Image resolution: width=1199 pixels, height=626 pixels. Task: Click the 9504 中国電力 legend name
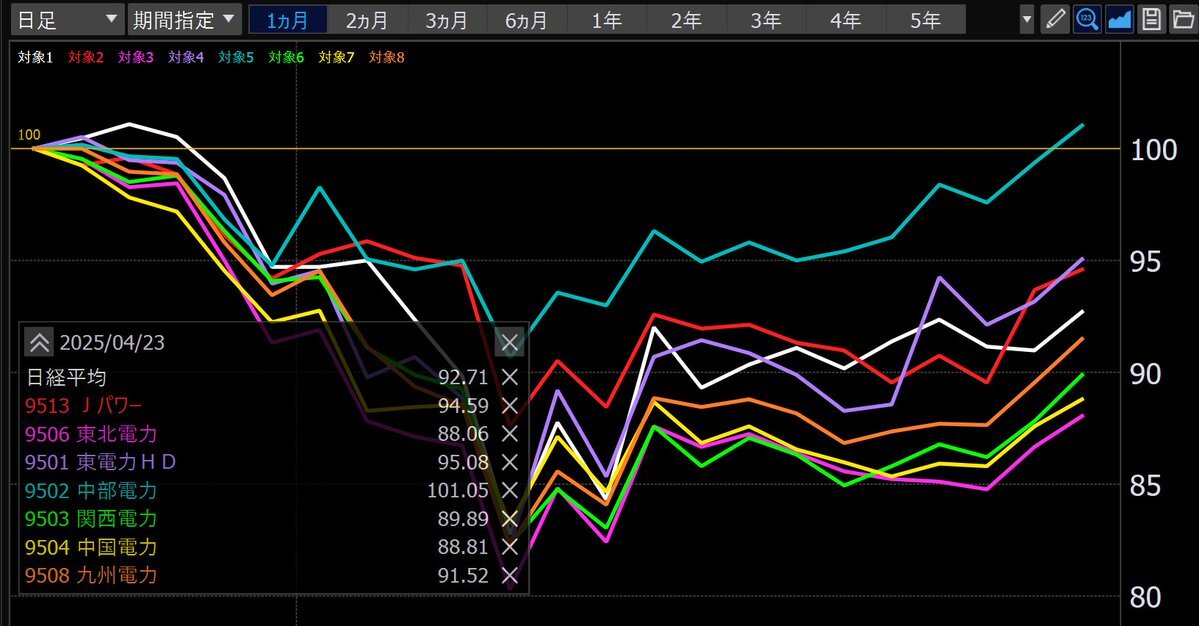[x=91, y=547]
